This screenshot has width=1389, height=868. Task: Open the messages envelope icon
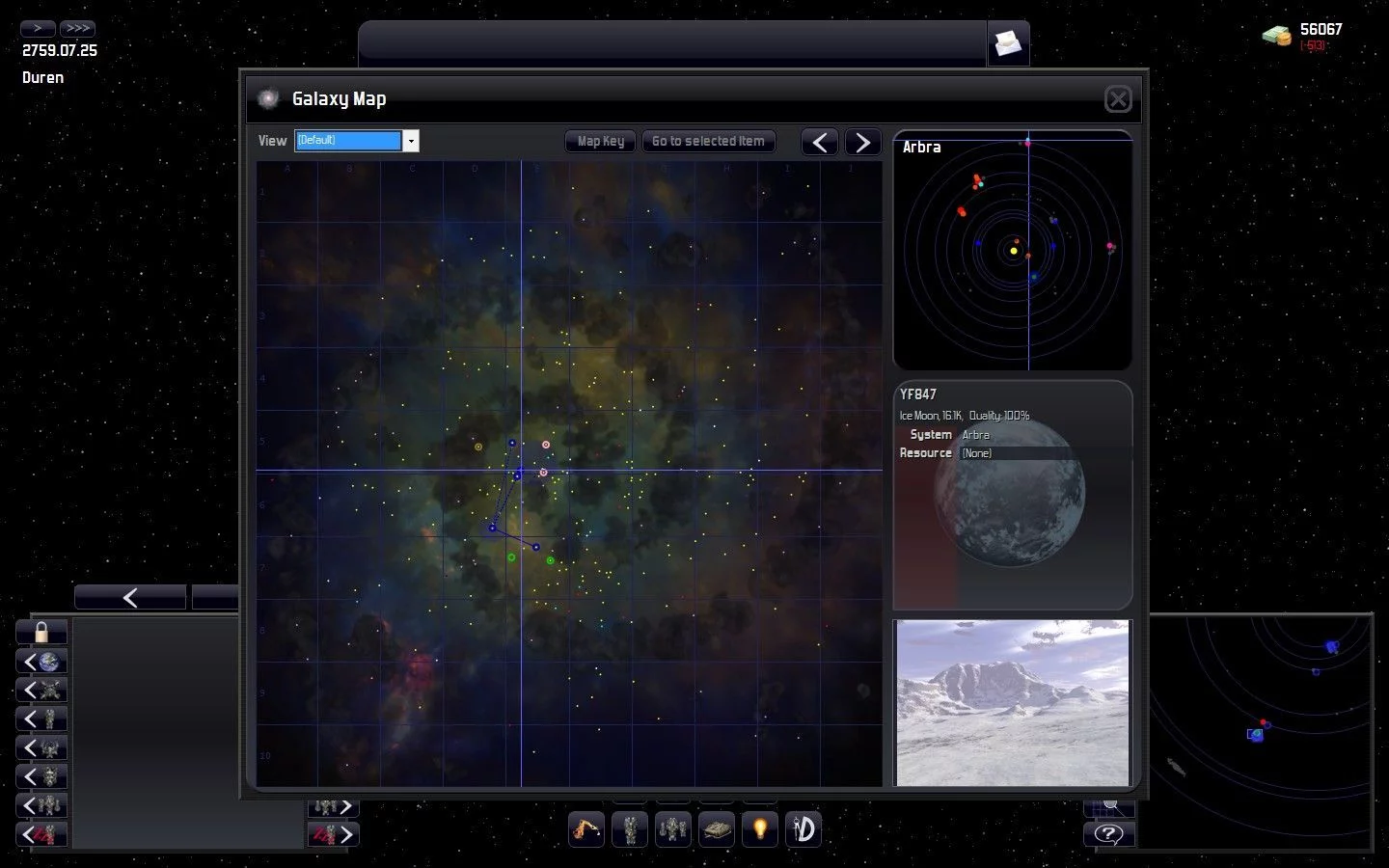pyautogui.click(x=1008, y=43)
